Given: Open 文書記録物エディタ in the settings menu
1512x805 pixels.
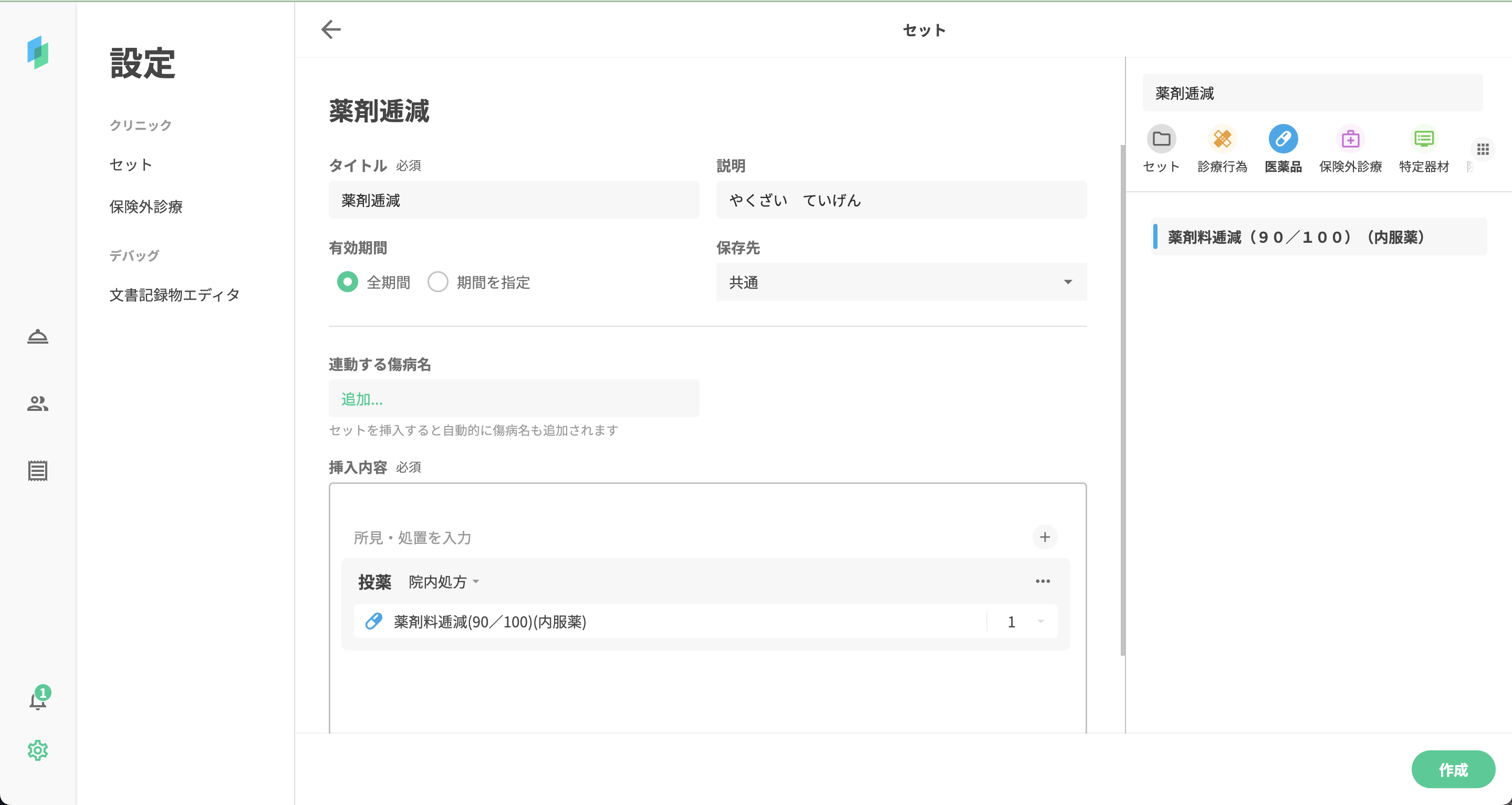Looking at the screenshot, I should (174, 294).
